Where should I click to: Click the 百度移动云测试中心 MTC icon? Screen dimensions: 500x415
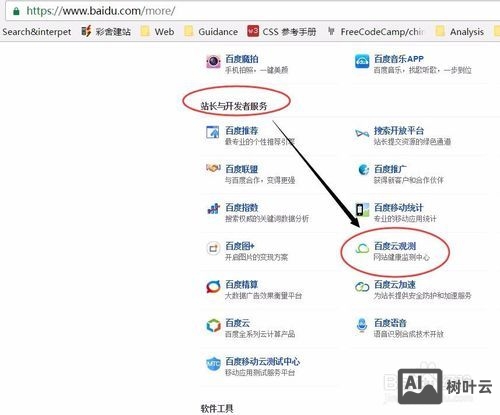coord(213,364)
